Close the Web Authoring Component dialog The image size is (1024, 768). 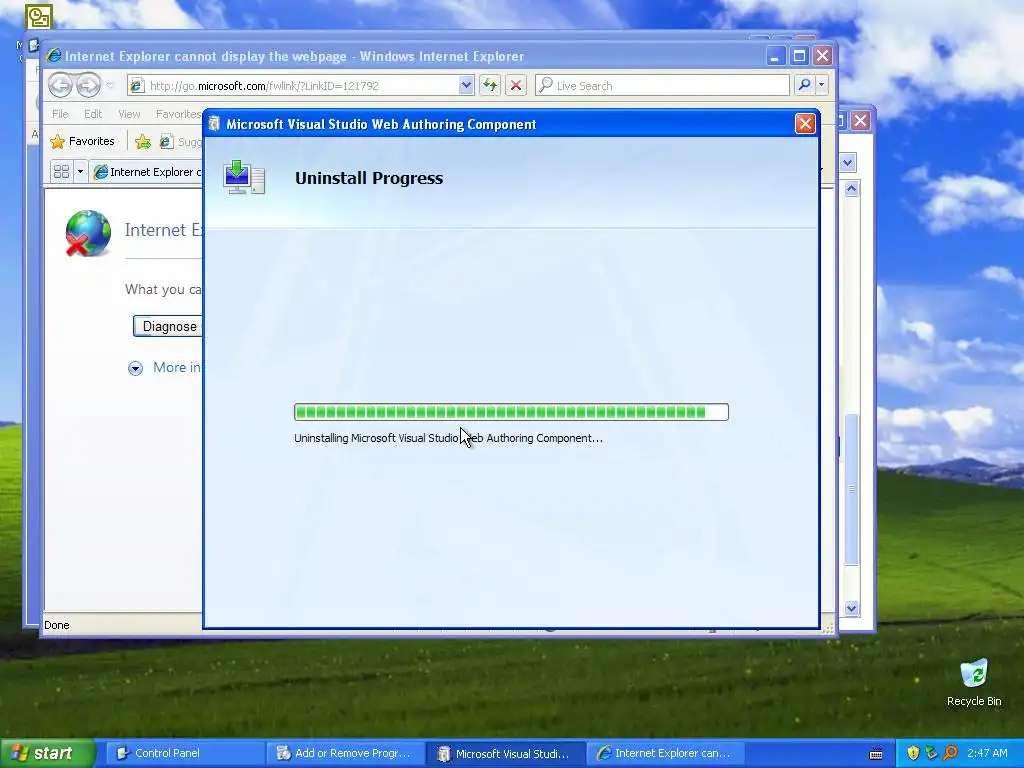tap(805, 123)
